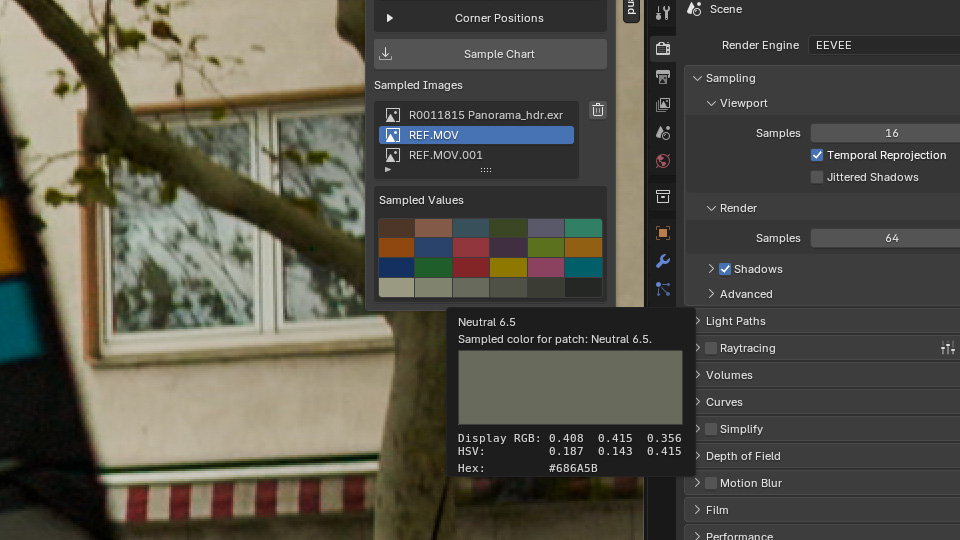Open the Tool properties tab
Viewport: 960px width, 540px height.
click(662, 12)
